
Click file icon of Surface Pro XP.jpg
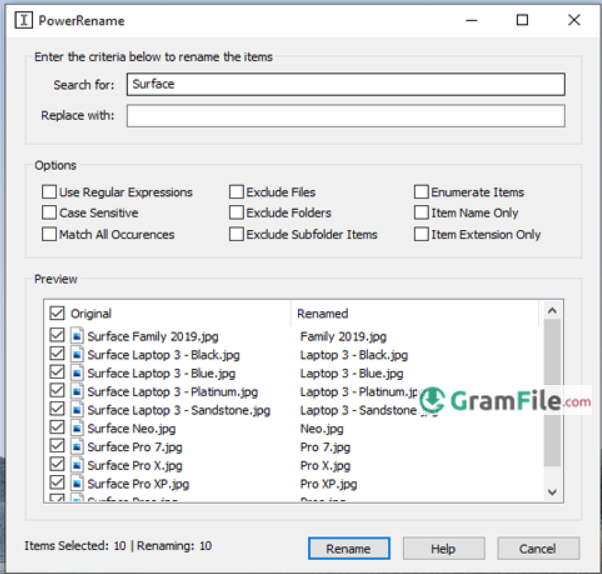pos(77,483)
